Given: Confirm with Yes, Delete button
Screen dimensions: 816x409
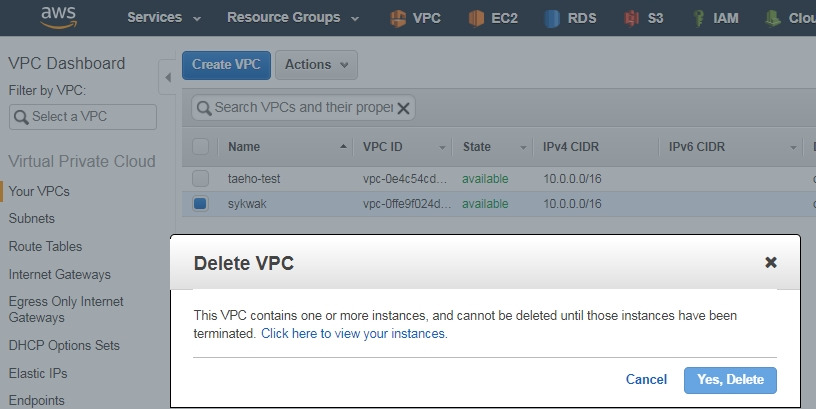Looking at the screenshot, I should coord(730,380).
